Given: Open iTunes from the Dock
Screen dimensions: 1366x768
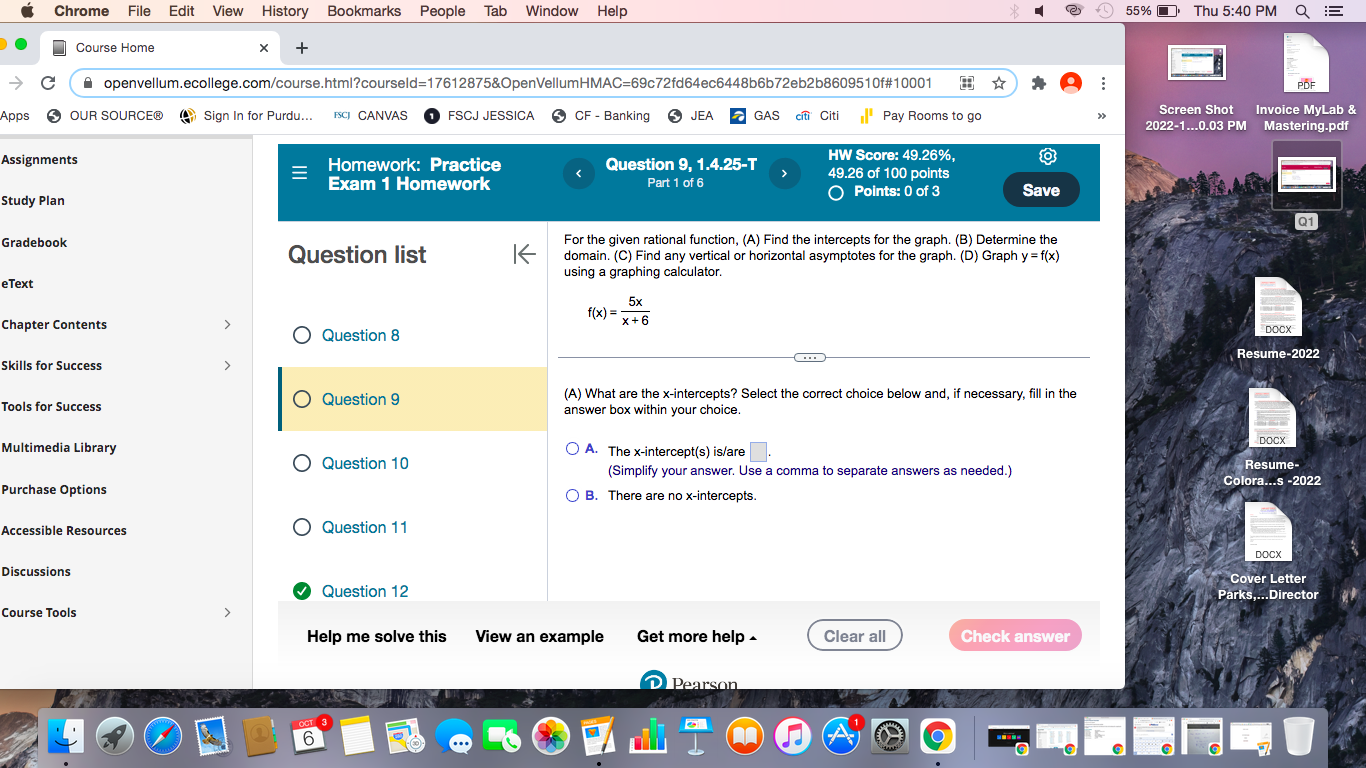Looking at the screenshot, I should pyautogui.click(x=793, y=737).
